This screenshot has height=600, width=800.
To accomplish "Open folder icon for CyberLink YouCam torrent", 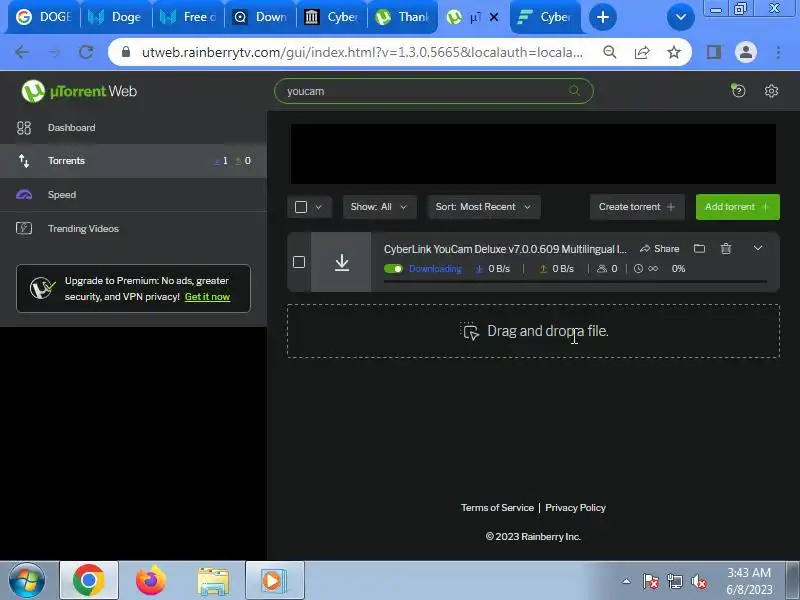I will click(x=699, y=248).
